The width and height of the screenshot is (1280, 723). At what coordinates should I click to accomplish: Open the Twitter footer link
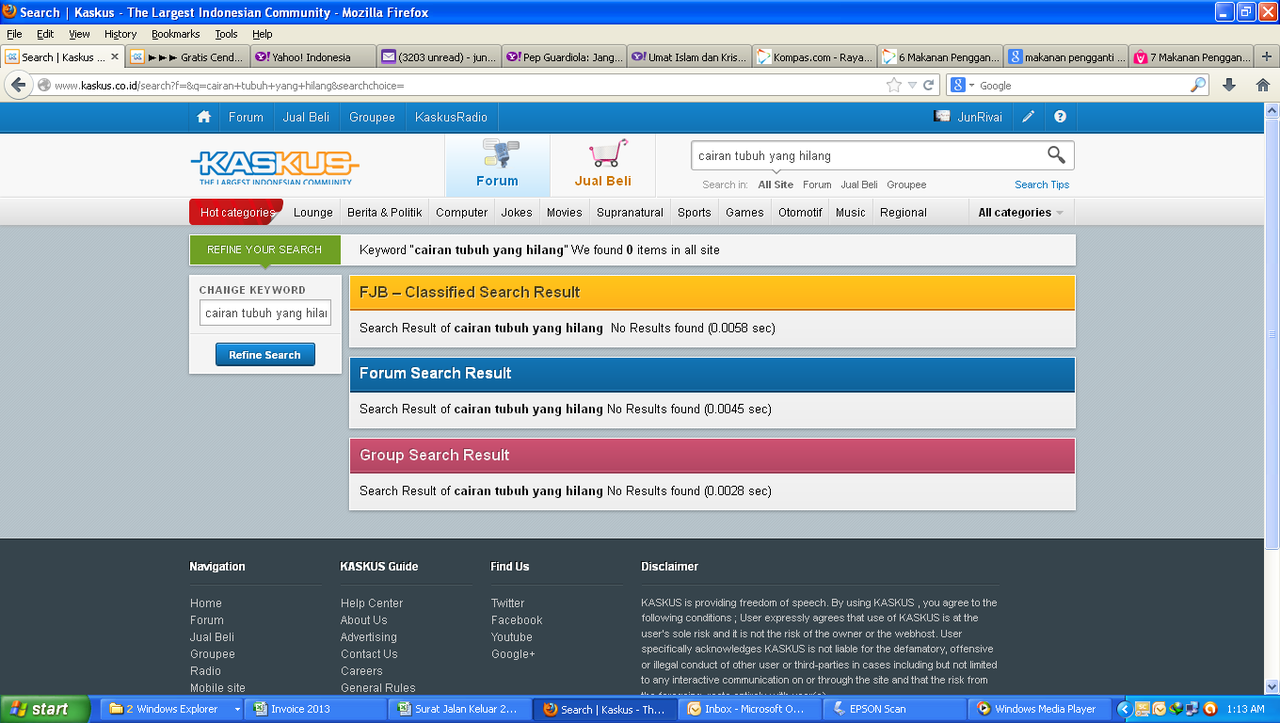[508, 603]
